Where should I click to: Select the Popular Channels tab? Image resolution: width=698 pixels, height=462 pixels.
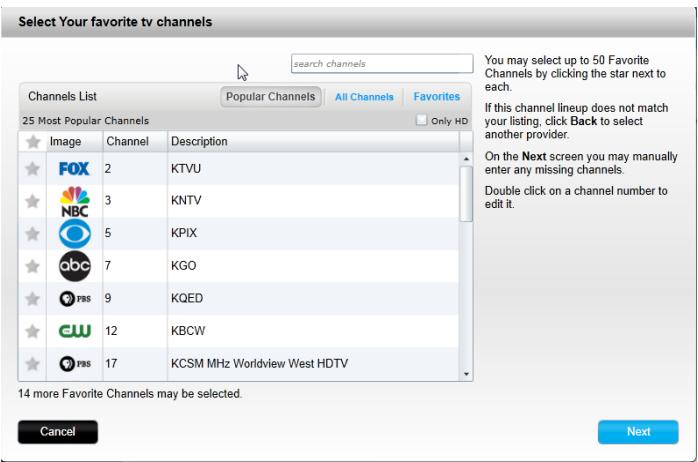271,97
